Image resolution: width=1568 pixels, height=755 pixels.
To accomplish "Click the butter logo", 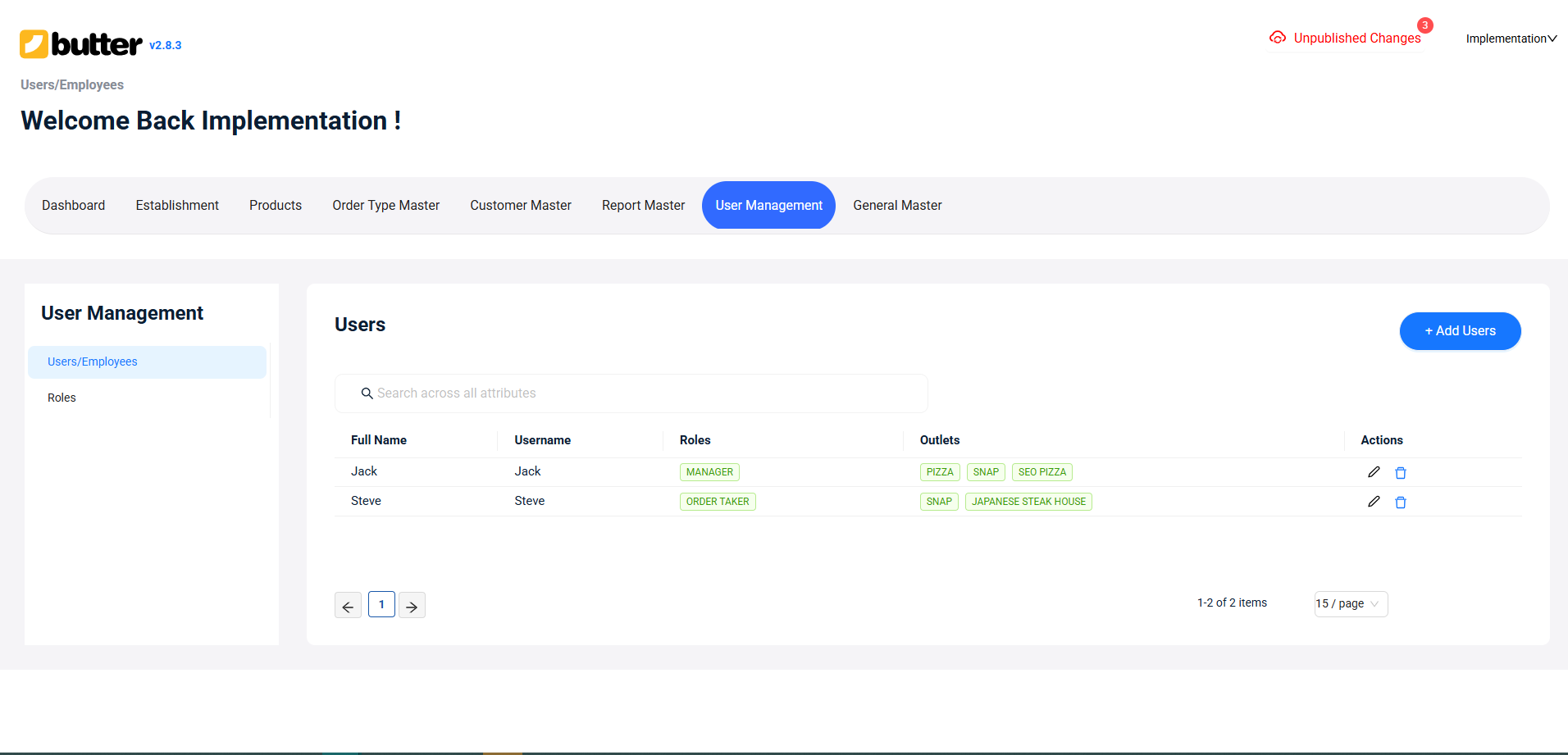I will click(82, 44).
